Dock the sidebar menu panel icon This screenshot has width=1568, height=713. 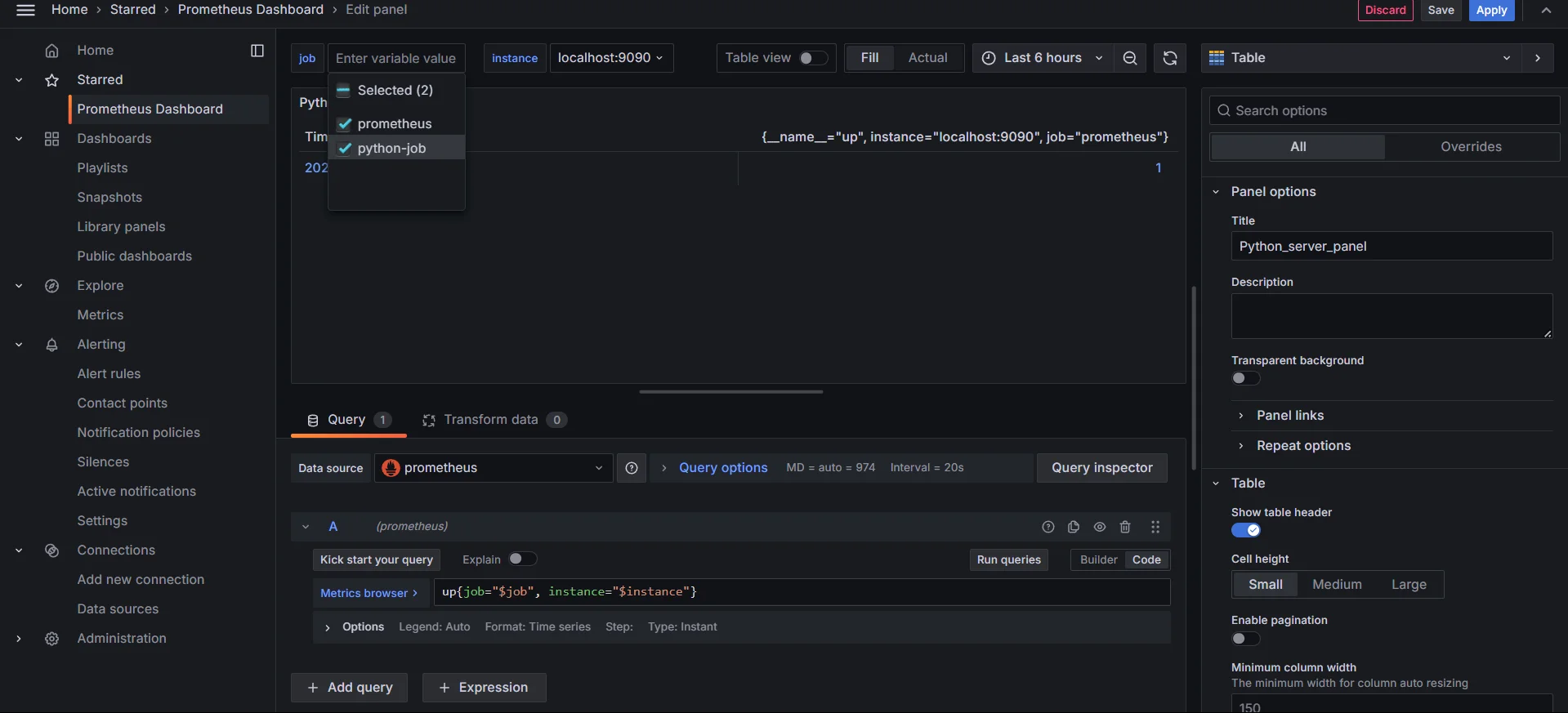click(257, 51)
